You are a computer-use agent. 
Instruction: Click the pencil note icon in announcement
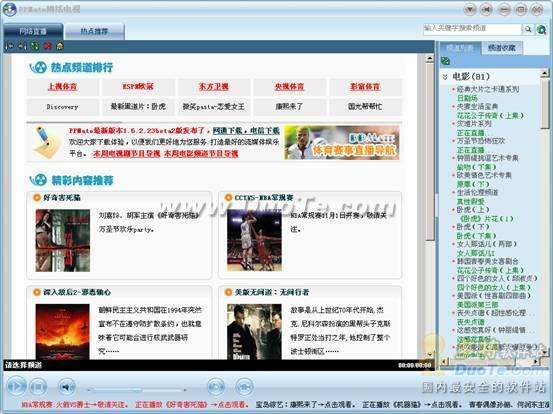pos(47,142)
